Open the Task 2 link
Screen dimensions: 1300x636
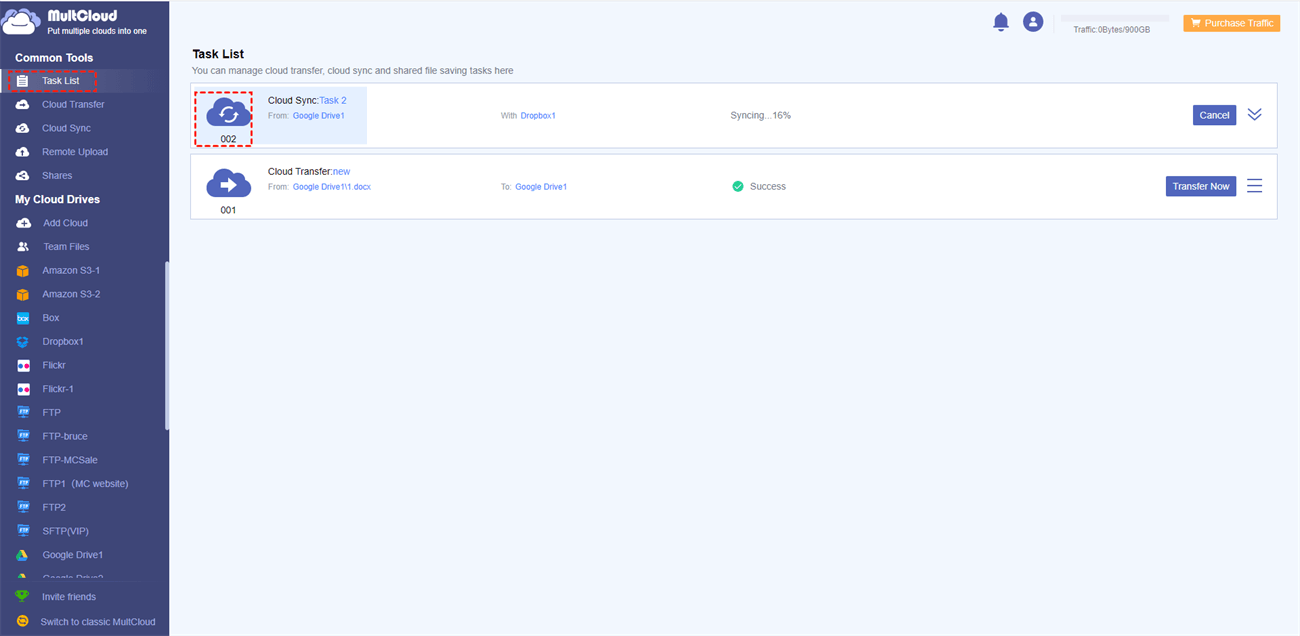point(333,101)
